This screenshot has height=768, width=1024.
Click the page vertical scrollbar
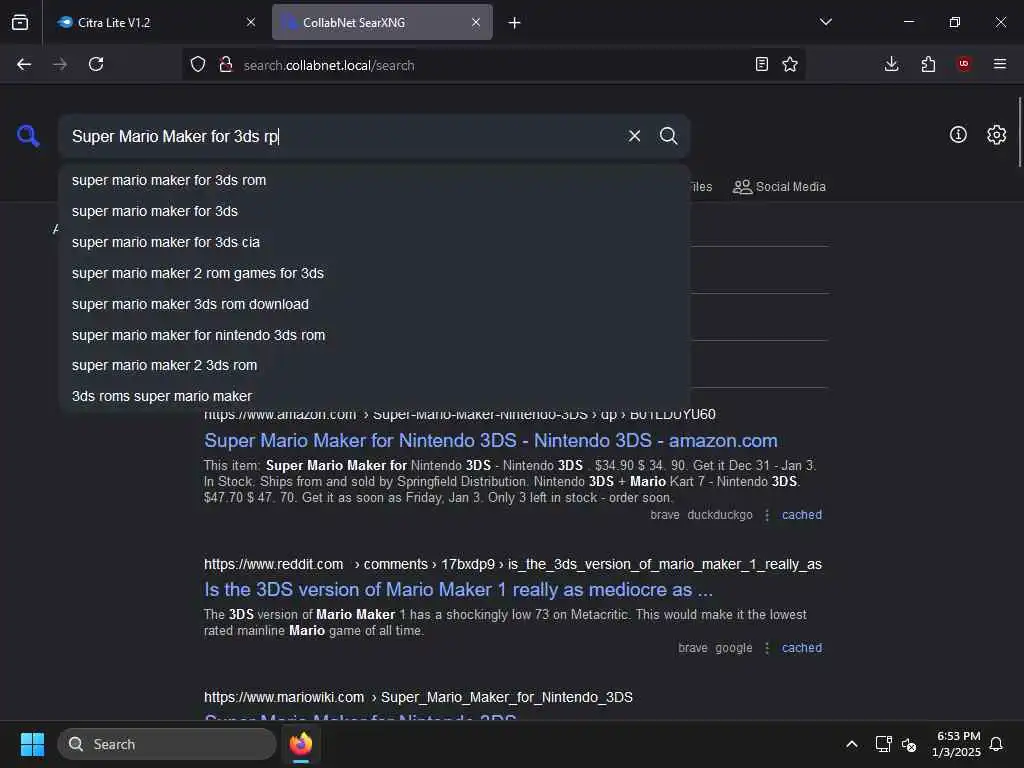pos(1019,132)
